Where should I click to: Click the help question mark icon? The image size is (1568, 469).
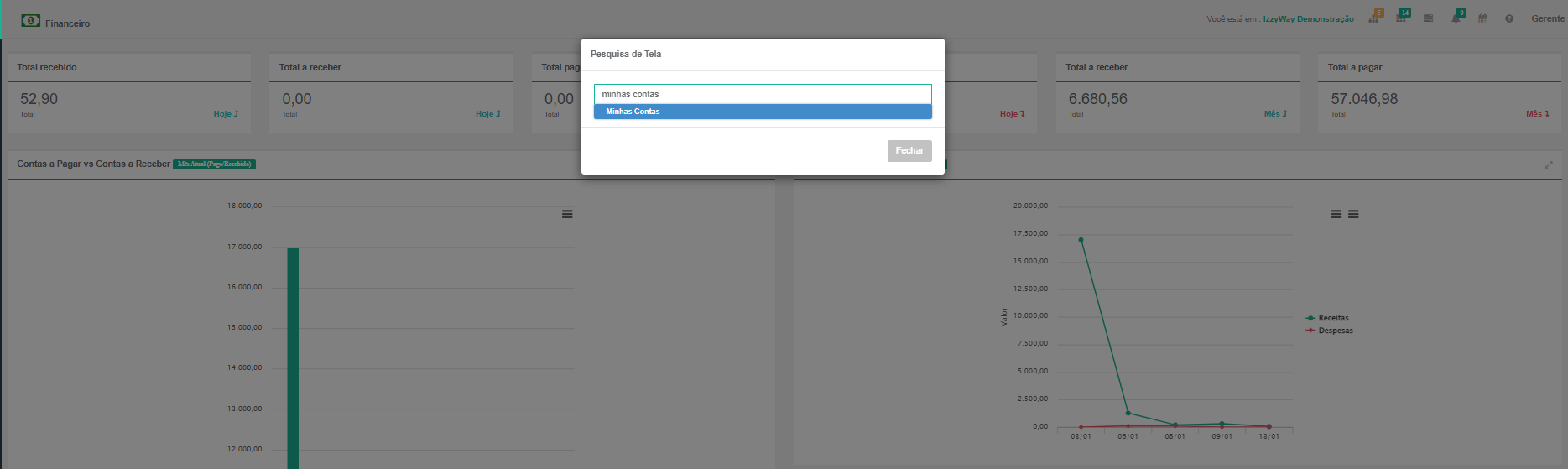1509,18
